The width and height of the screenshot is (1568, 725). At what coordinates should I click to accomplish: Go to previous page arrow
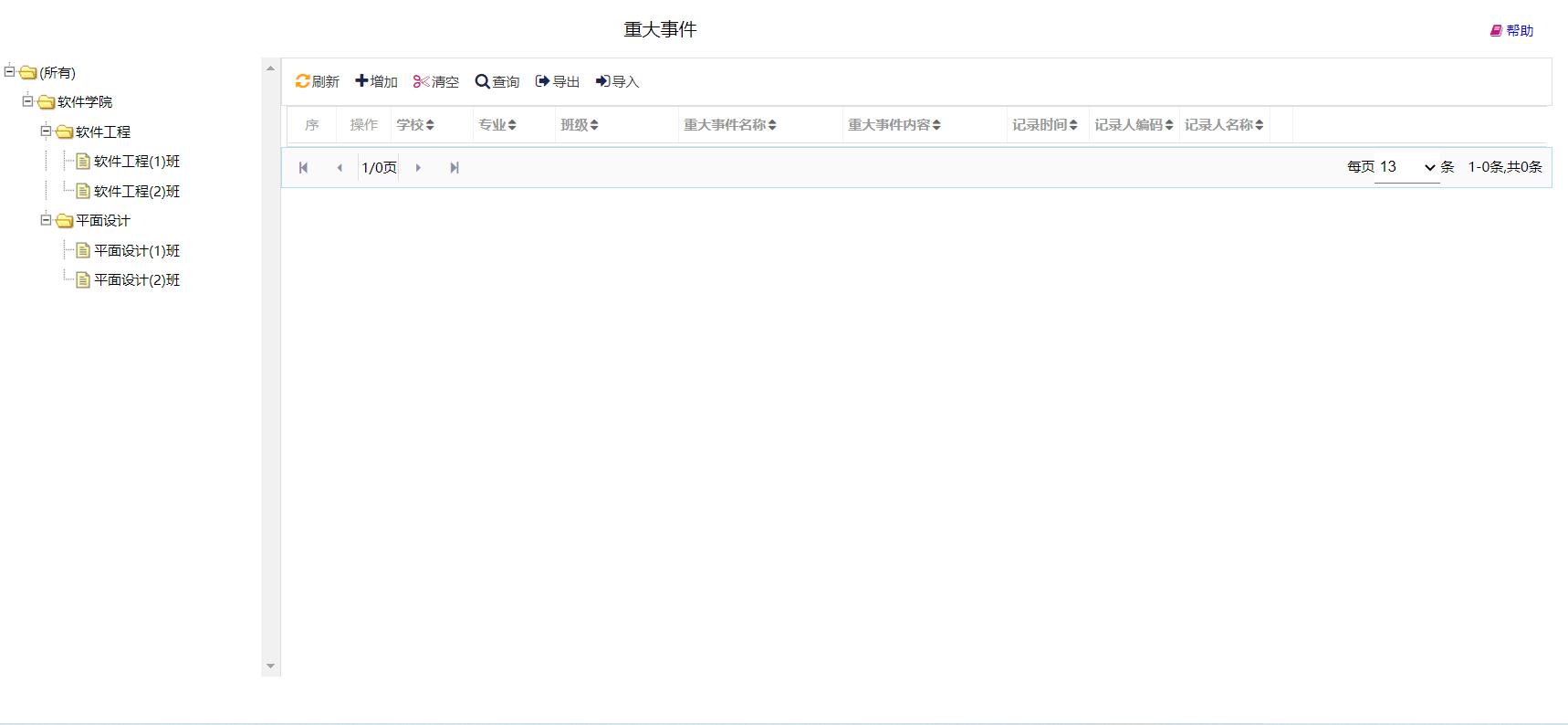pyautogui.click(x=340, y=167)
